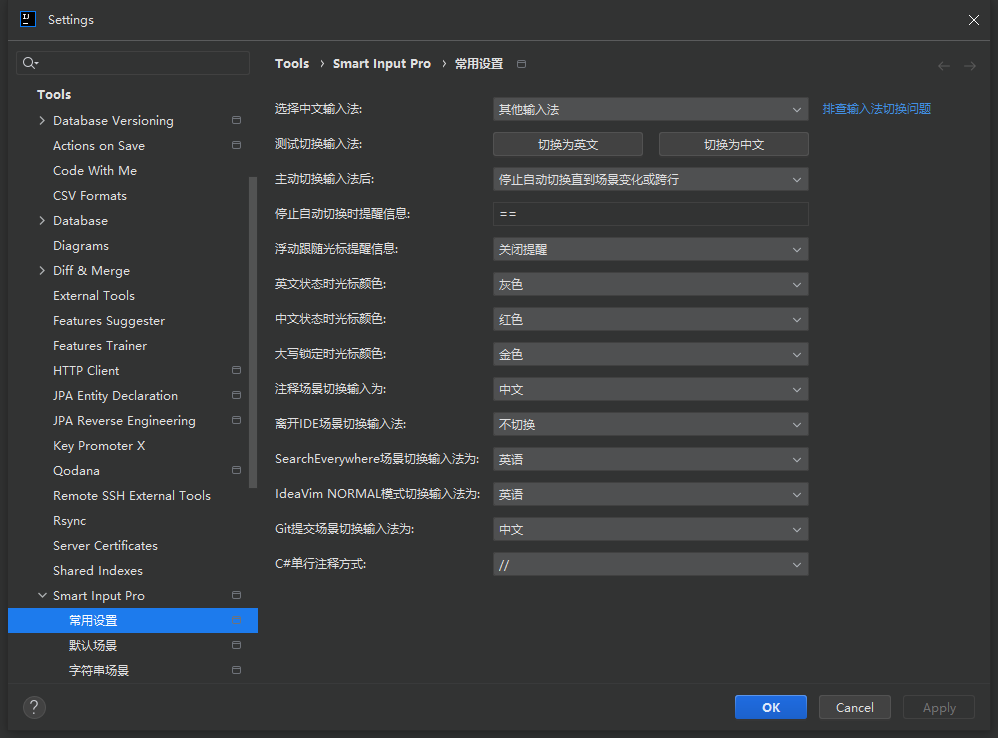Click the 停止自动切换时提醒信息 text field
Image resolution: width=998 pixels, height=738 pixels.
tap(650, 214)
